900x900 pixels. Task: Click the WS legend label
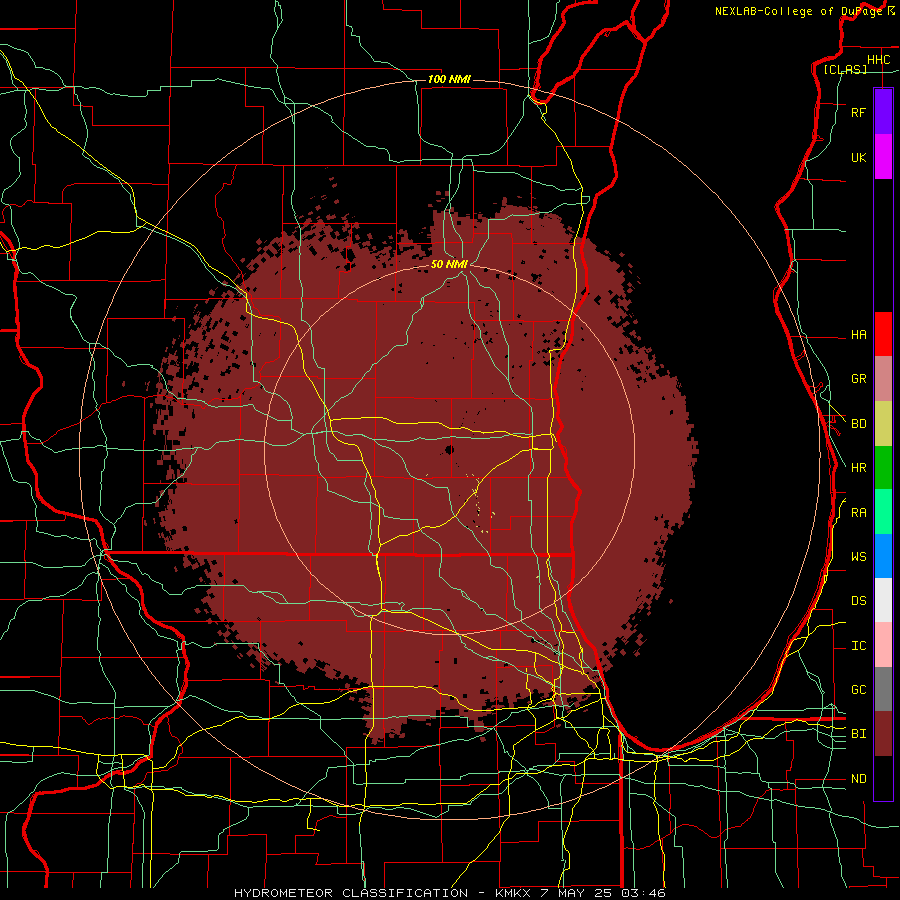point(858,557)
